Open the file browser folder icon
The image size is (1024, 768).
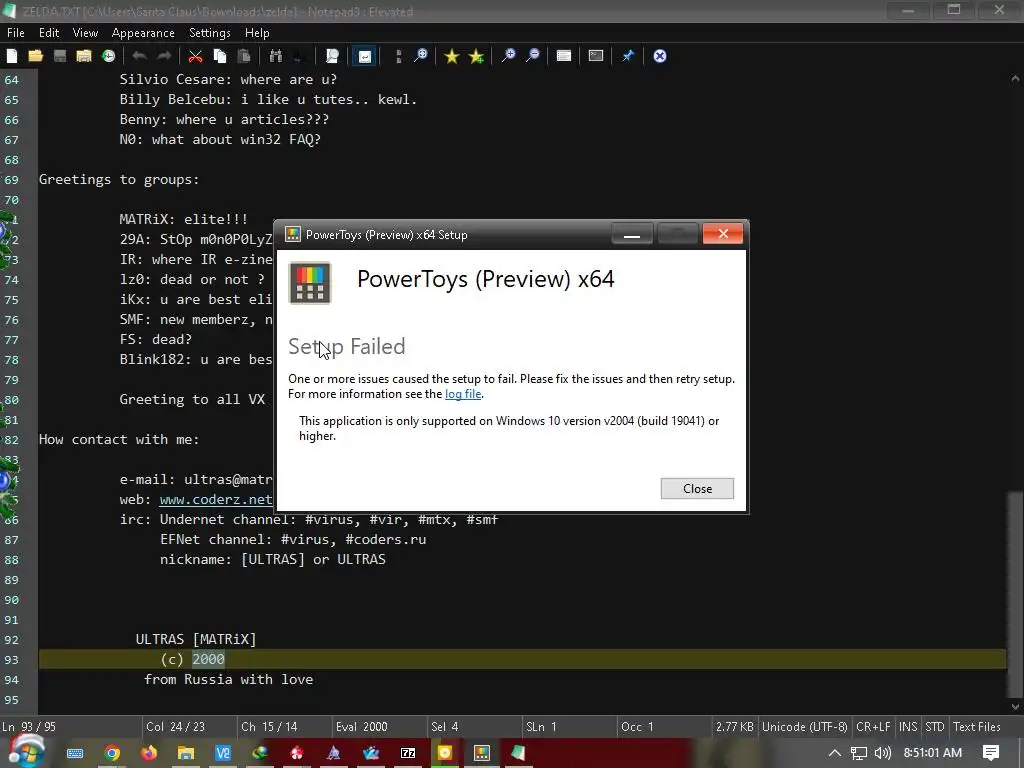click(x=84, y=56)
